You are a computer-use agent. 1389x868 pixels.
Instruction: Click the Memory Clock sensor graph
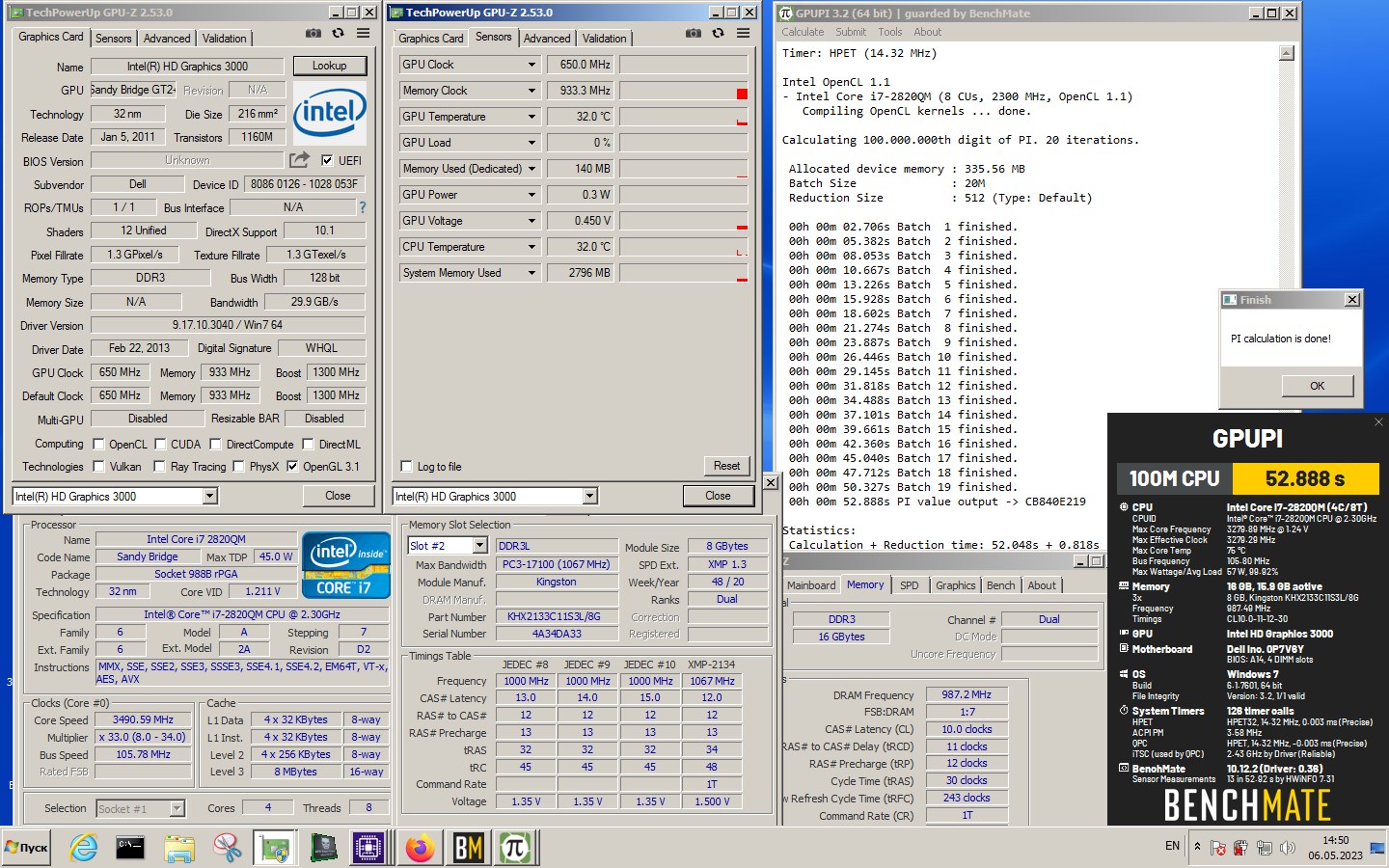tap(683, 91)
